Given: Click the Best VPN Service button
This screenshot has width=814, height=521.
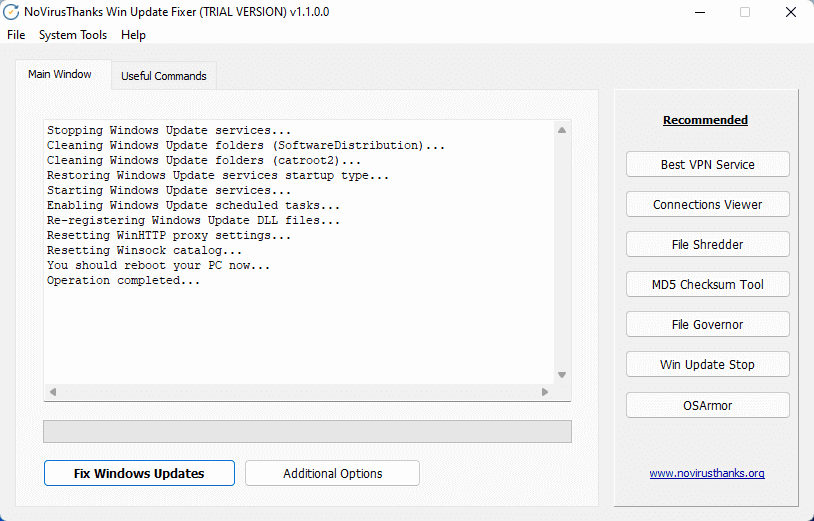Looking at the screenshot, I should coord(708,164).
